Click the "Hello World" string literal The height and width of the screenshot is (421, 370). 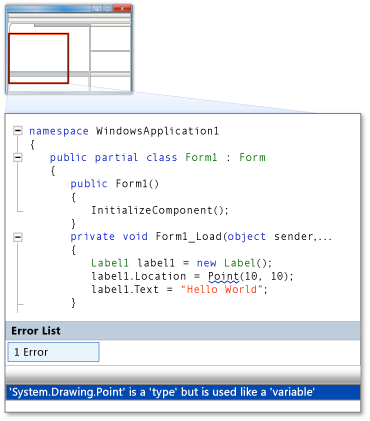[x=222, y=289]
